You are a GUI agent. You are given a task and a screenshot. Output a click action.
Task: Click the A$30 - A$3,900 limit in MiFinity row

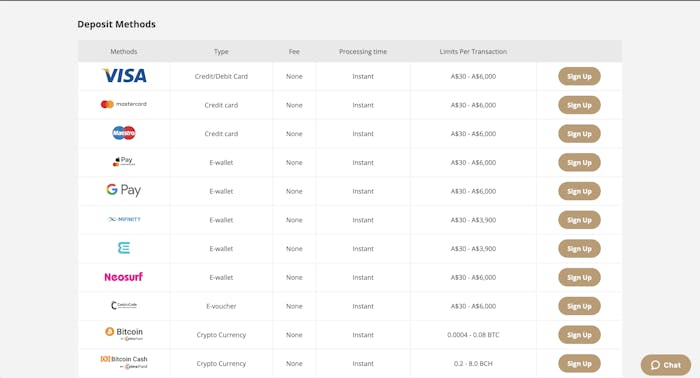pyautogui.click(x=473, y=220)
